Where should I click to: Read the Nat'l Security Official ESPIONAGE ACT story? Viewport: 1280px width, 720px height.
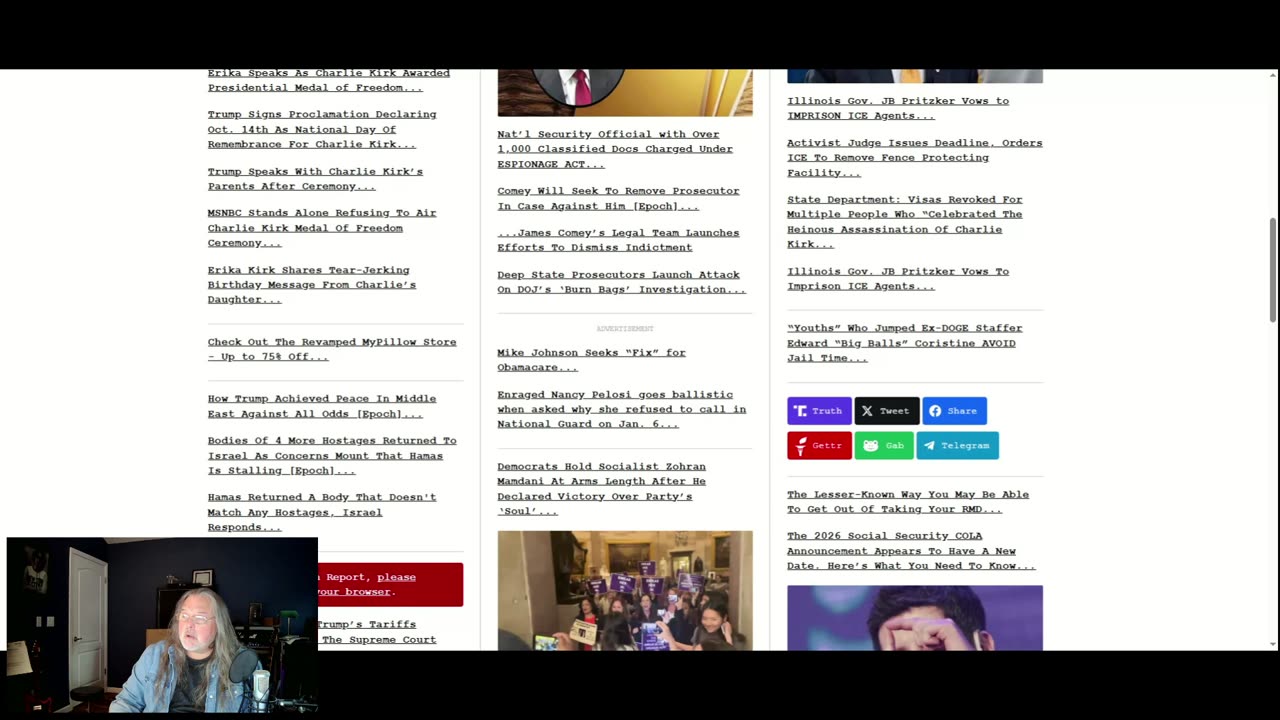(614, 149)
